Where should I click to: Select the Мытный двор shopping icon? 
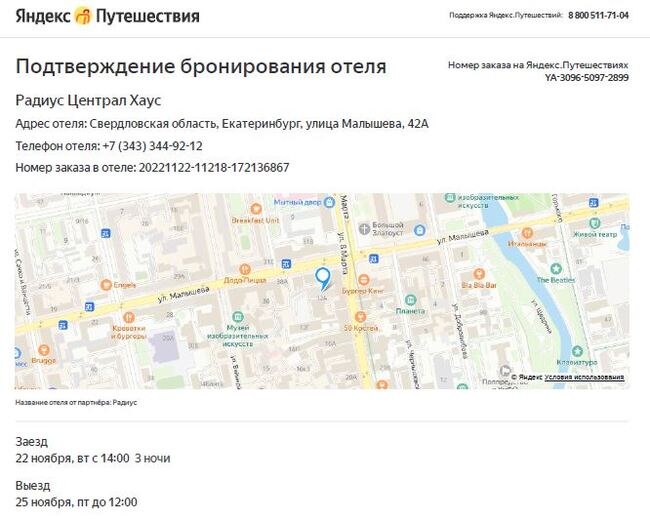(x=330, y=202)
